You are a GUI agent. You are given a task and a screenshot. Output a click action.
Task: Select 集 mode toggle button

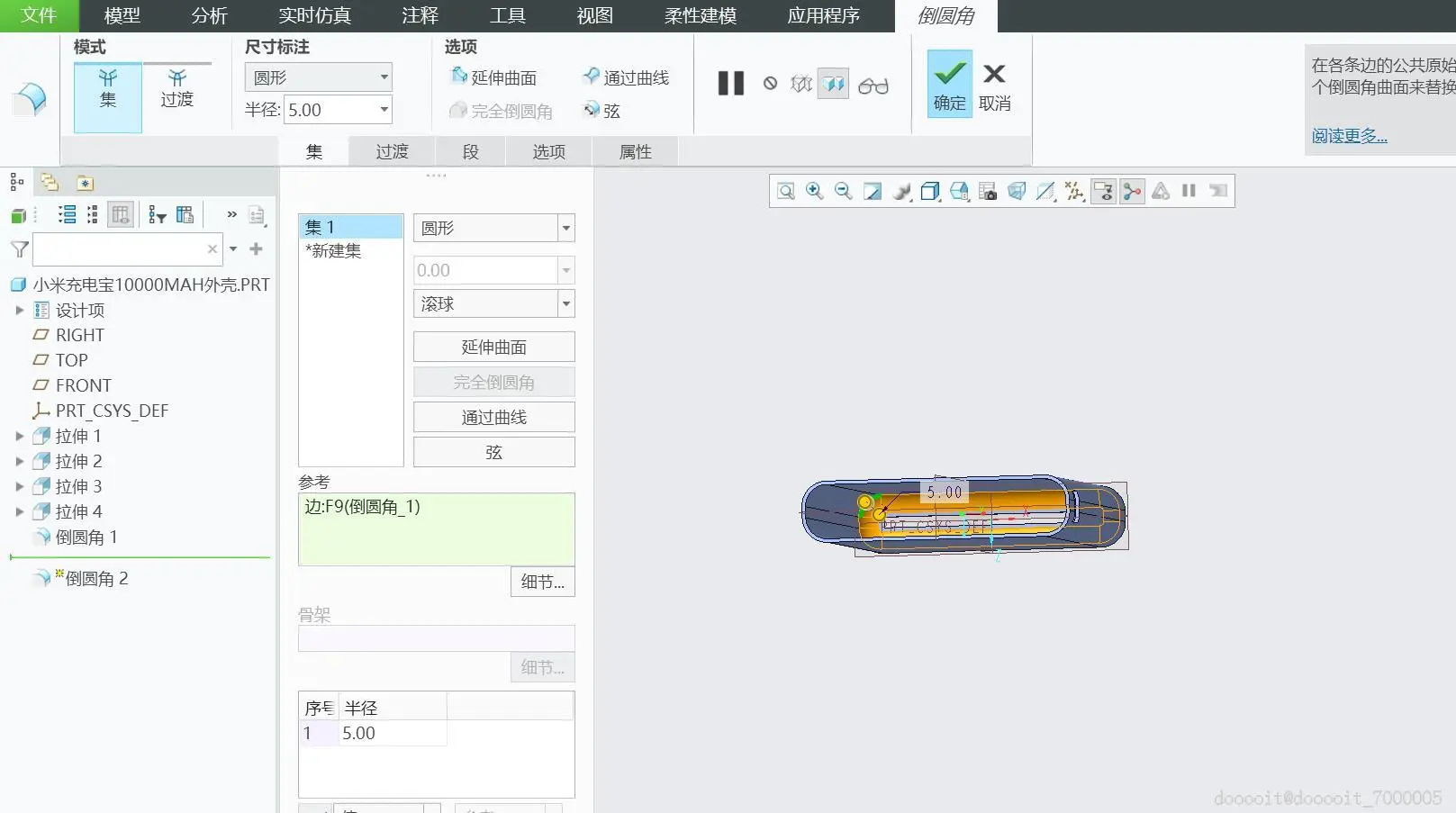[107, 88]
